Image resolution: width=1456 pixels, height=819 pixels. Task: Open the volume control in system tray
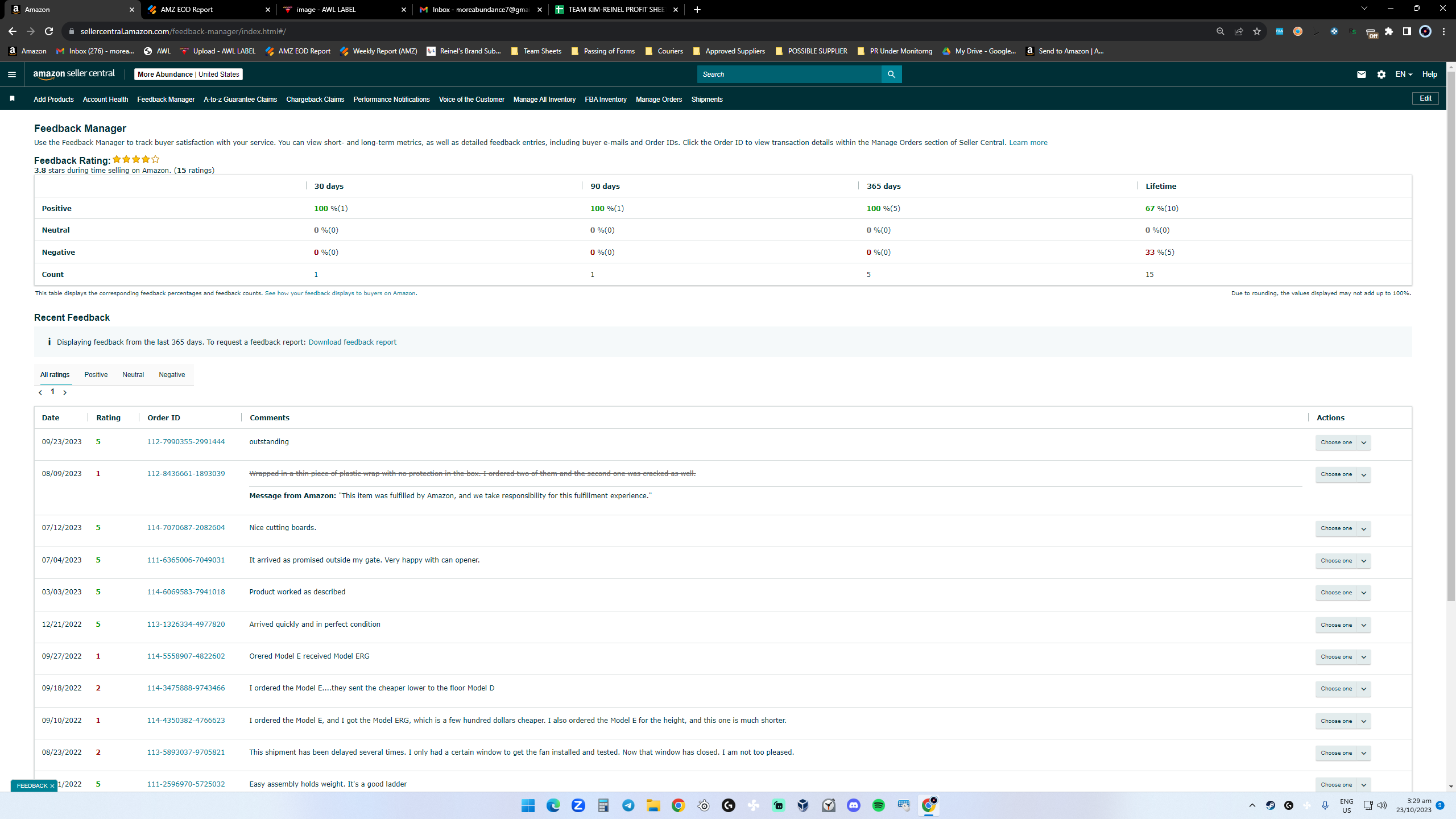click(x=1382, y=805)
